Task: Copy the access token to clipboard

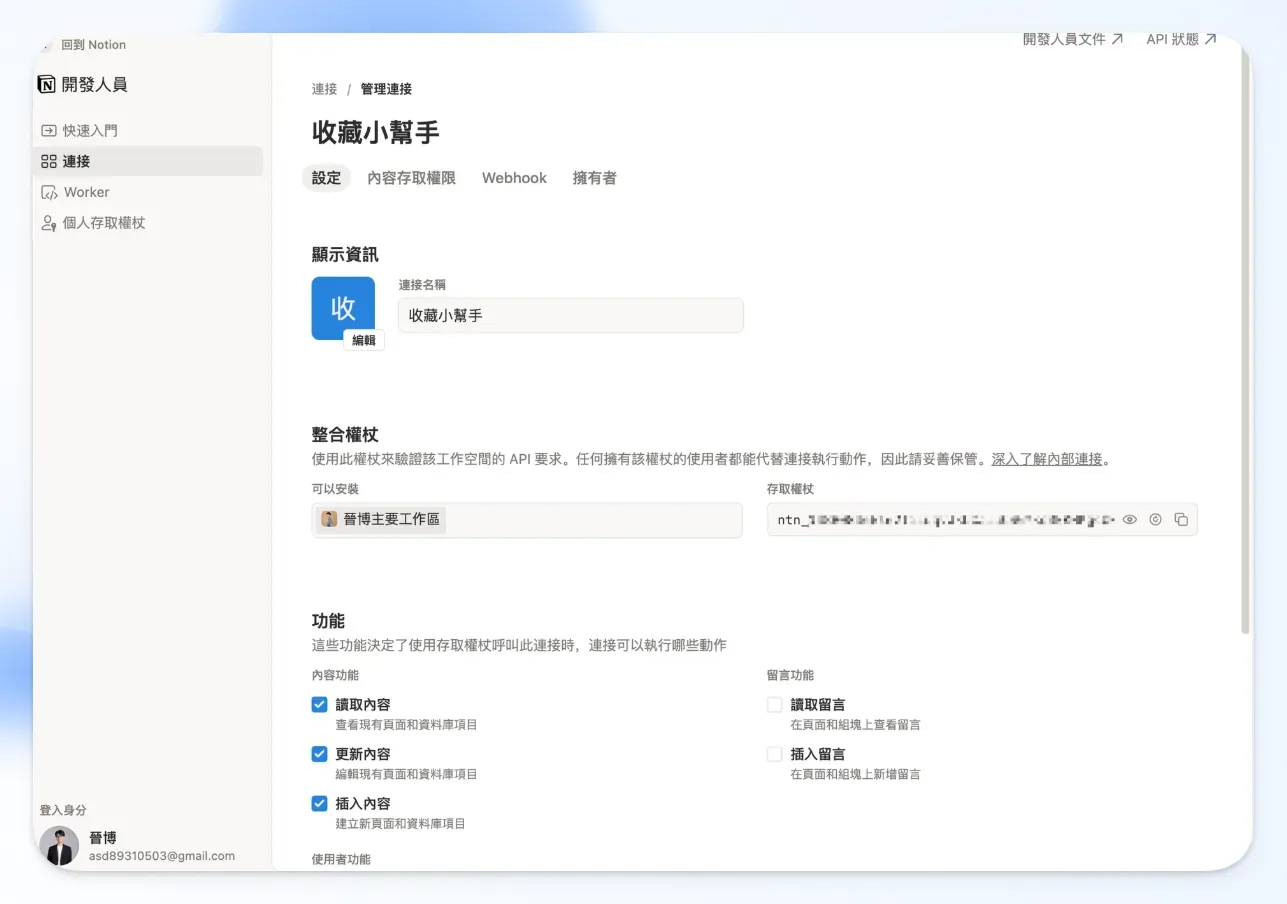Action: click(x=1181, y=520)
